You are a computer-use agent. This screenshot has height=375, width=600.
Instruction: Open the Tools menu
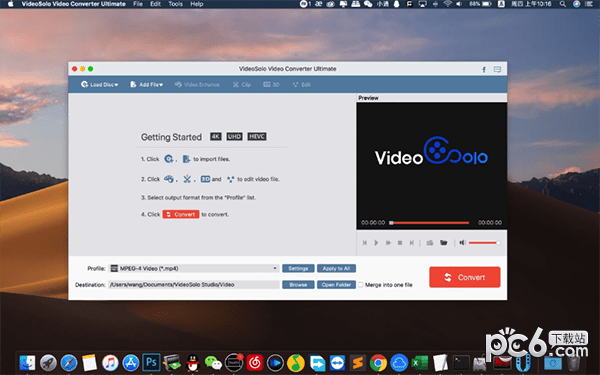coord(175,4)
